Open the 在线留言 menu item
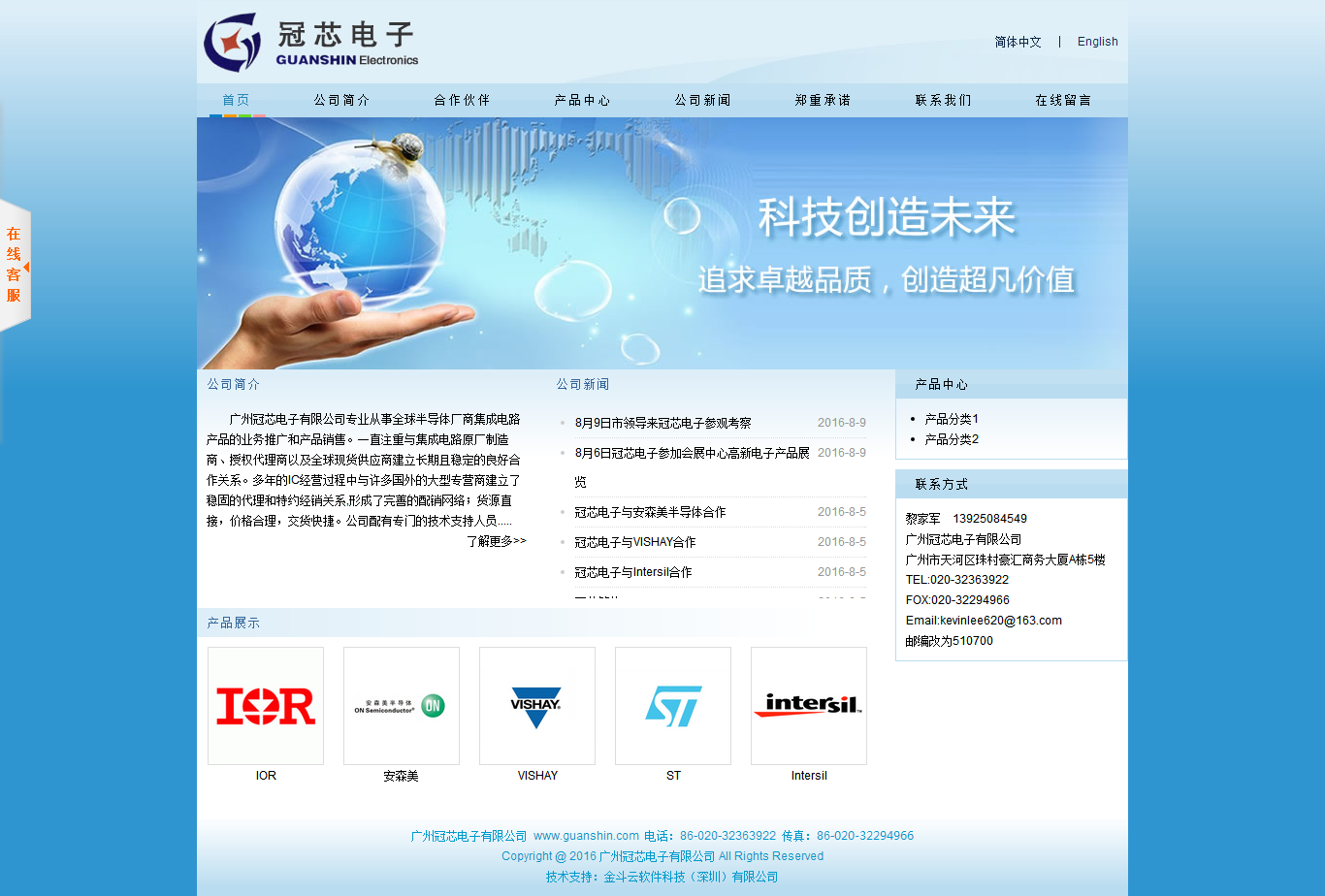This screenshot has width=1325, height=896. [x=1063, y=99]
